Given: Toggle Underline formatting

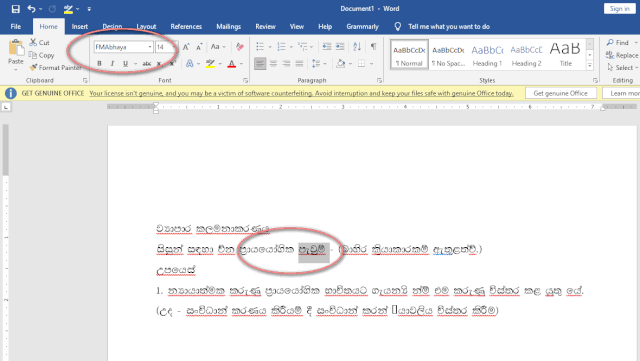Looking at the screenshot, I should (x=125, y=64).
